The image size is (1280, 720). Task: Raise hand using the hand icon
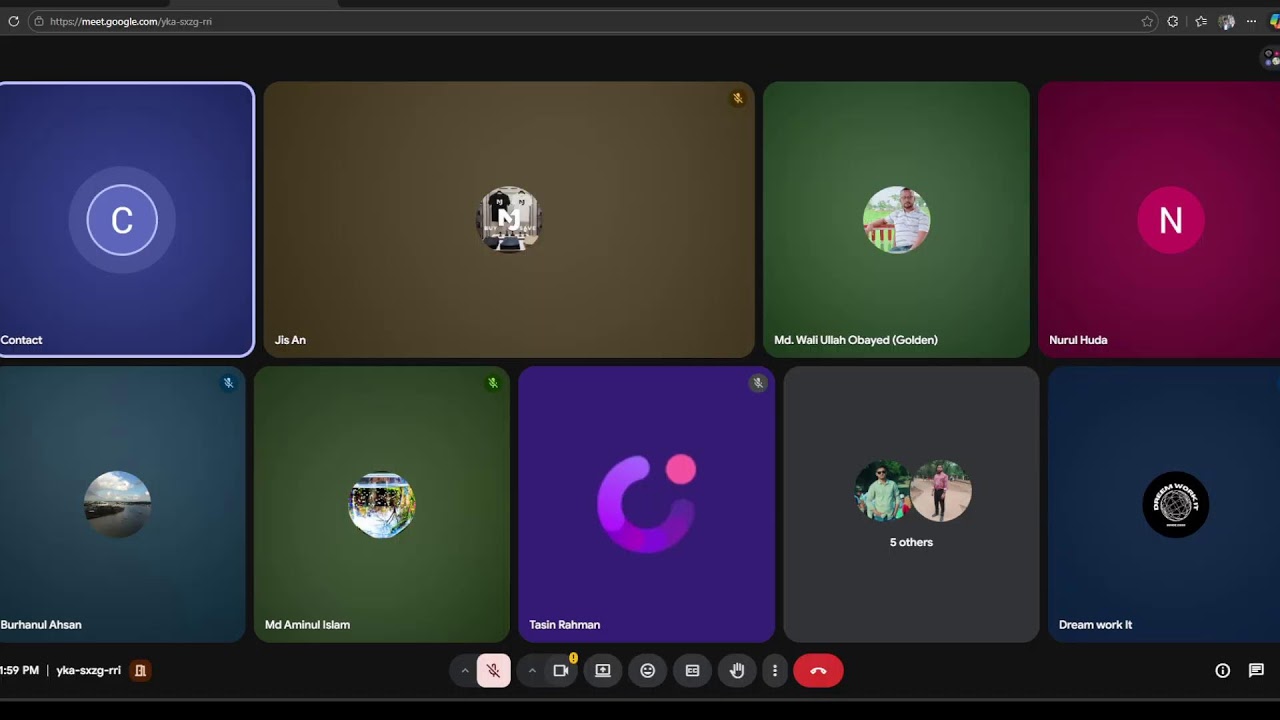tap(737, 671)
